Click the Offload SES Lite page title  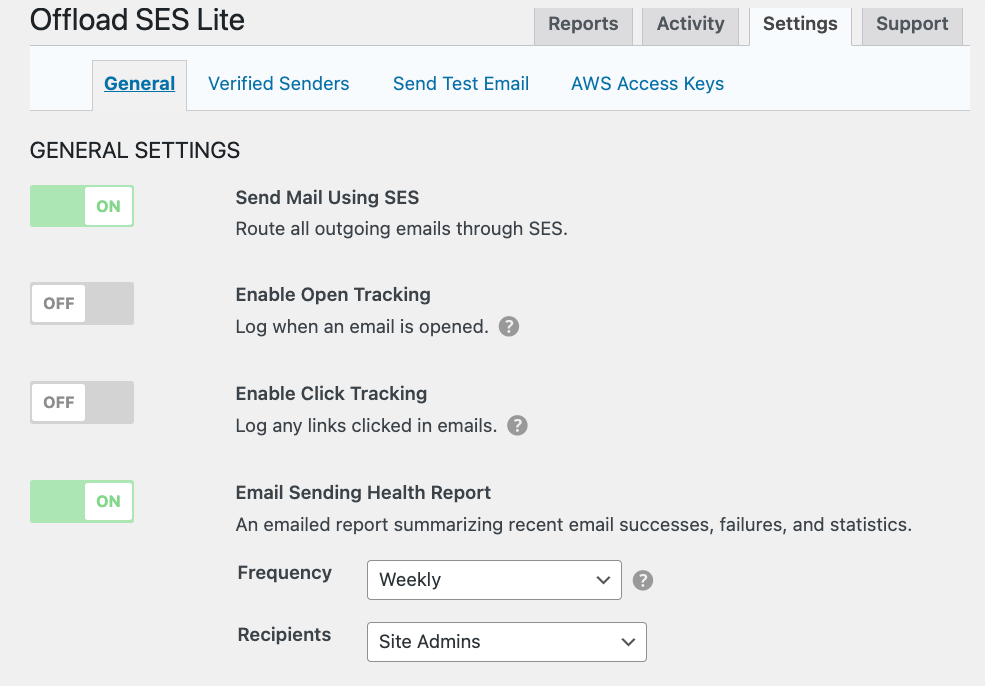[x=137, y=19]
